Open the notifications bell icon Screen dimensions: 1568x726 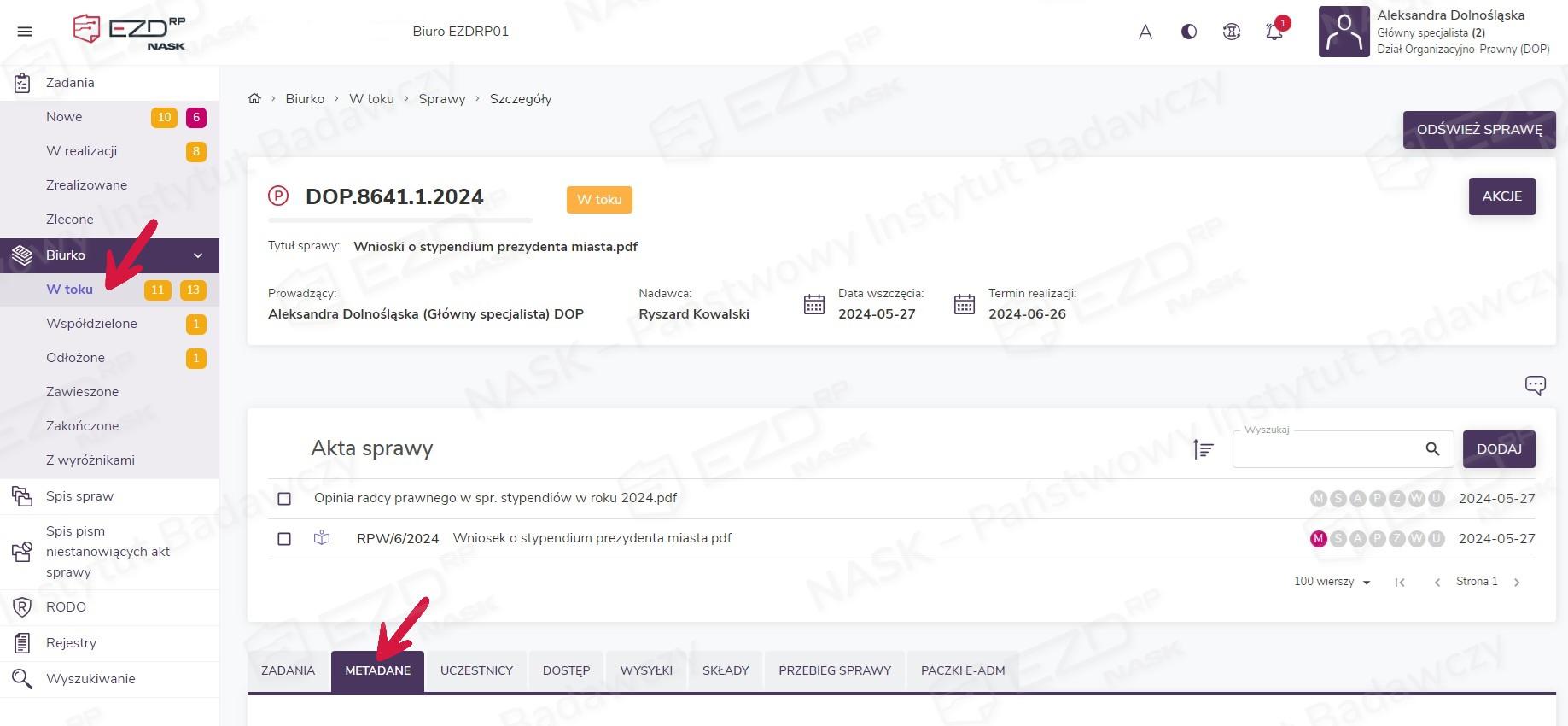pyautogui.click(x=1274, y=32)
